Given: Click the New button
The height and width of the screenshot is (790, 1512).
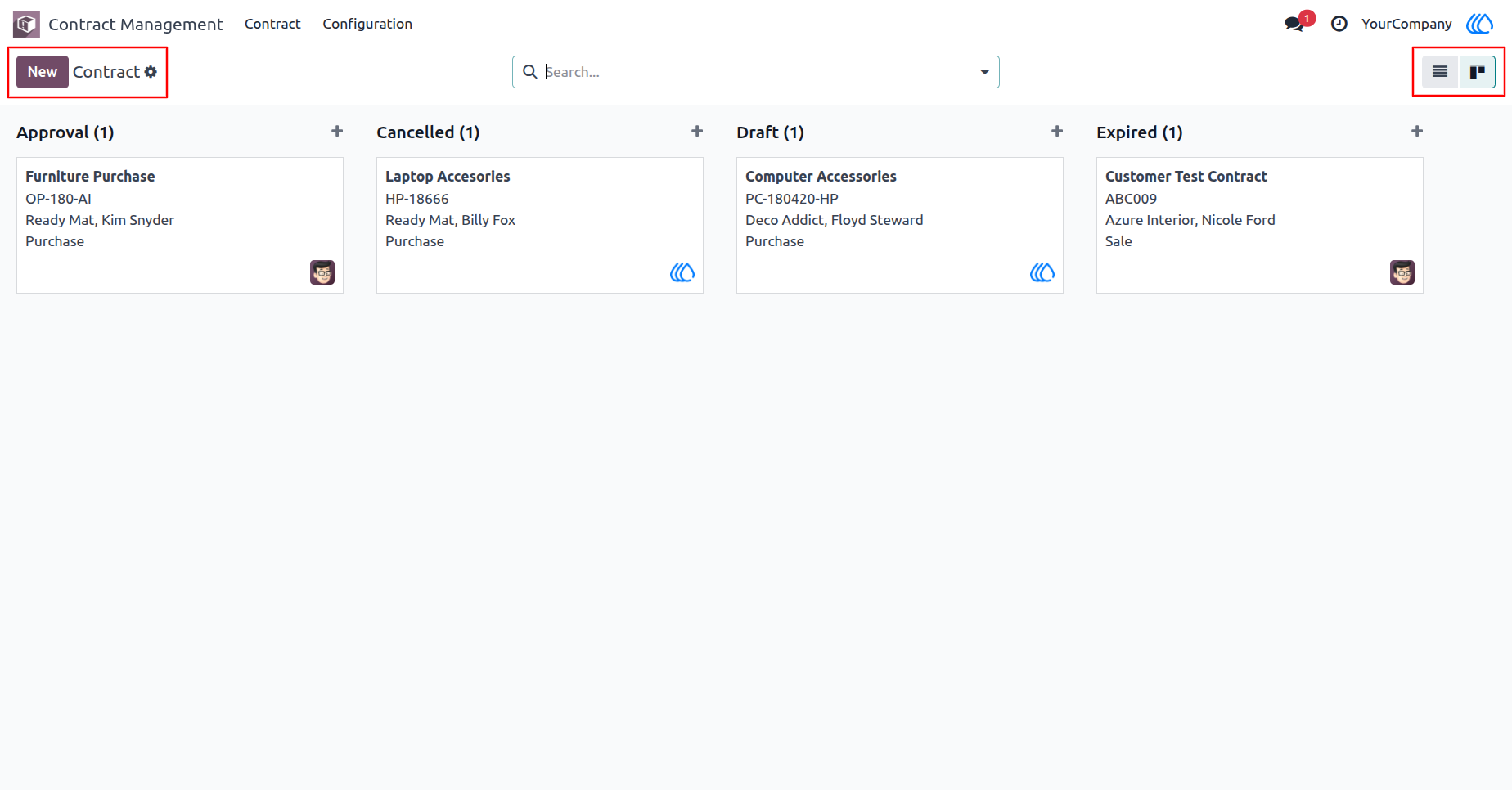Looking at the screenshot, I should click(43, 72).
